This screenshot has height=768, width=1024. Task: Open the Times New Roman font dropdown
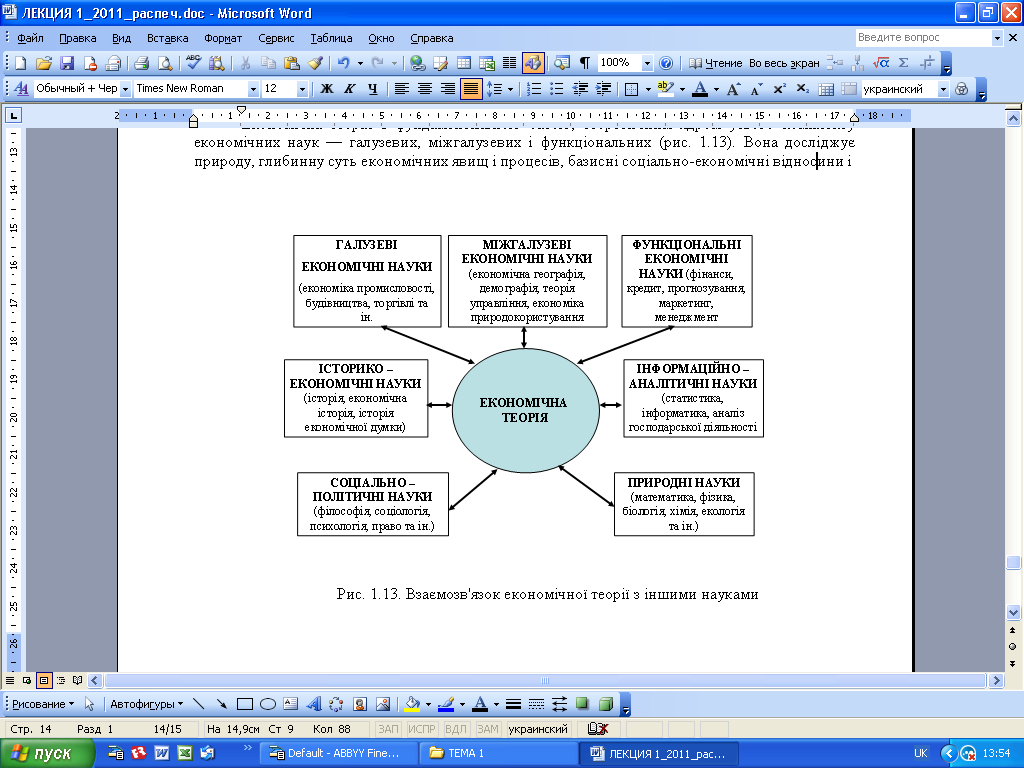(x=253, y=89)
